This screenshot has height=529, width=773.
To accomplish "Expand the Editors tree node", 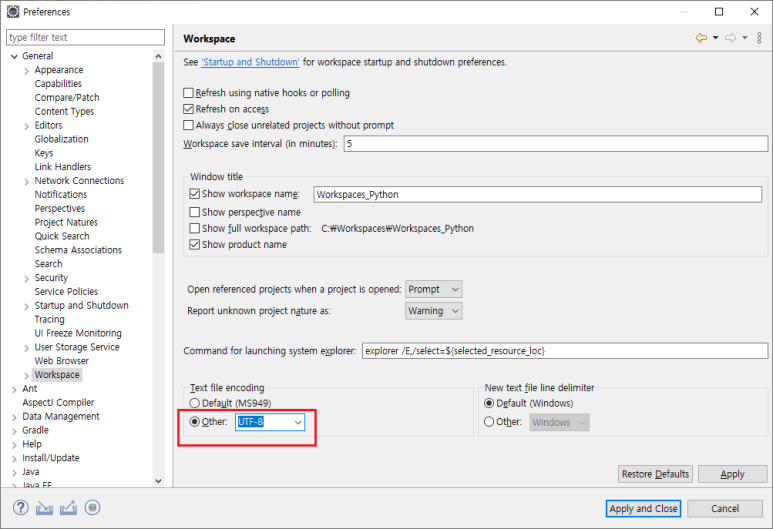I will [x=27, y=126].
